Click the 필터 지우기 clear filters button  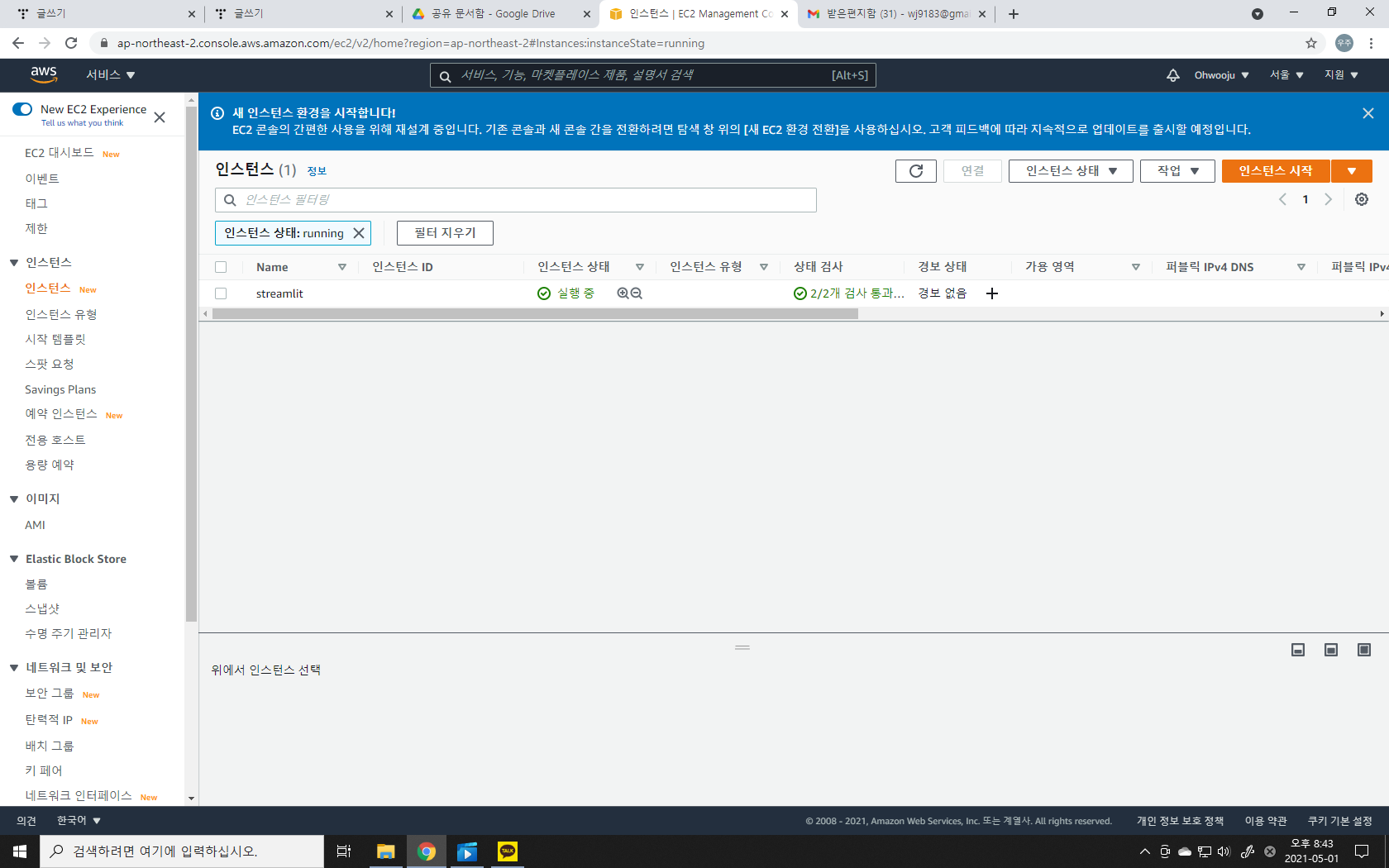[445, 233]
